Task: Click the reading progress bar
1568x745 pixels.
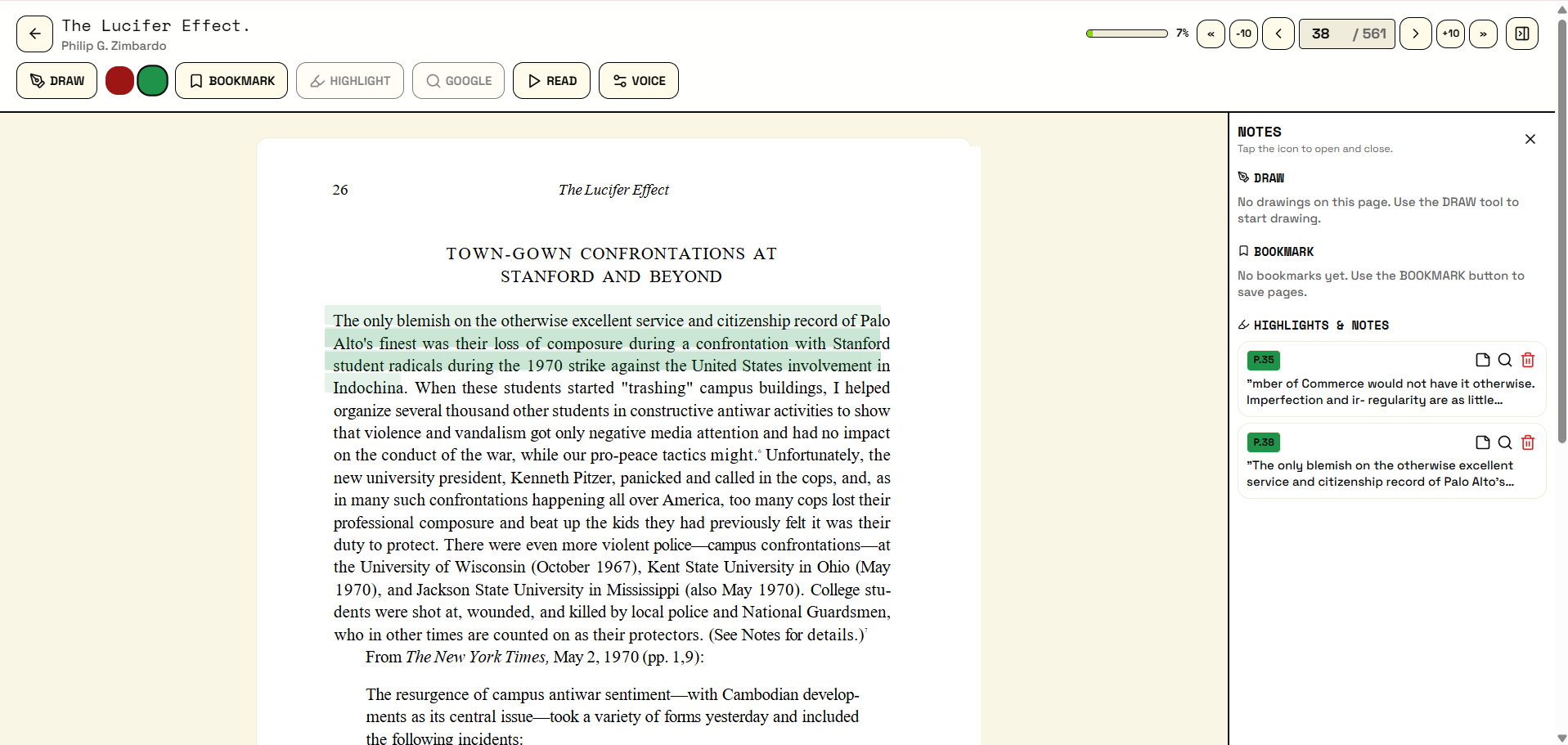Action: point(1126,34)
